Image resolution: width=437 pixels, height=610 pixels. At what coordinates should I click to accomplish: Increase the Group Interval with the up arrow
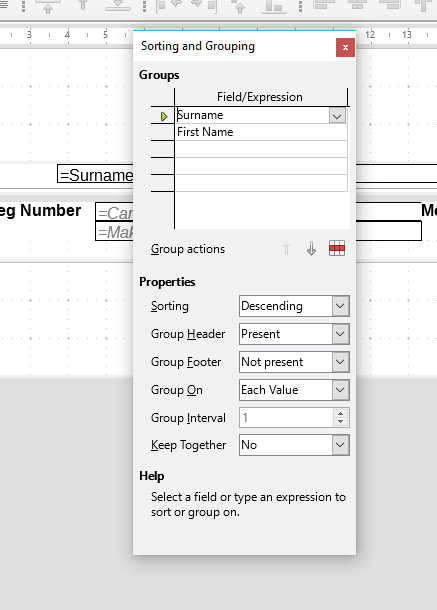340,414
